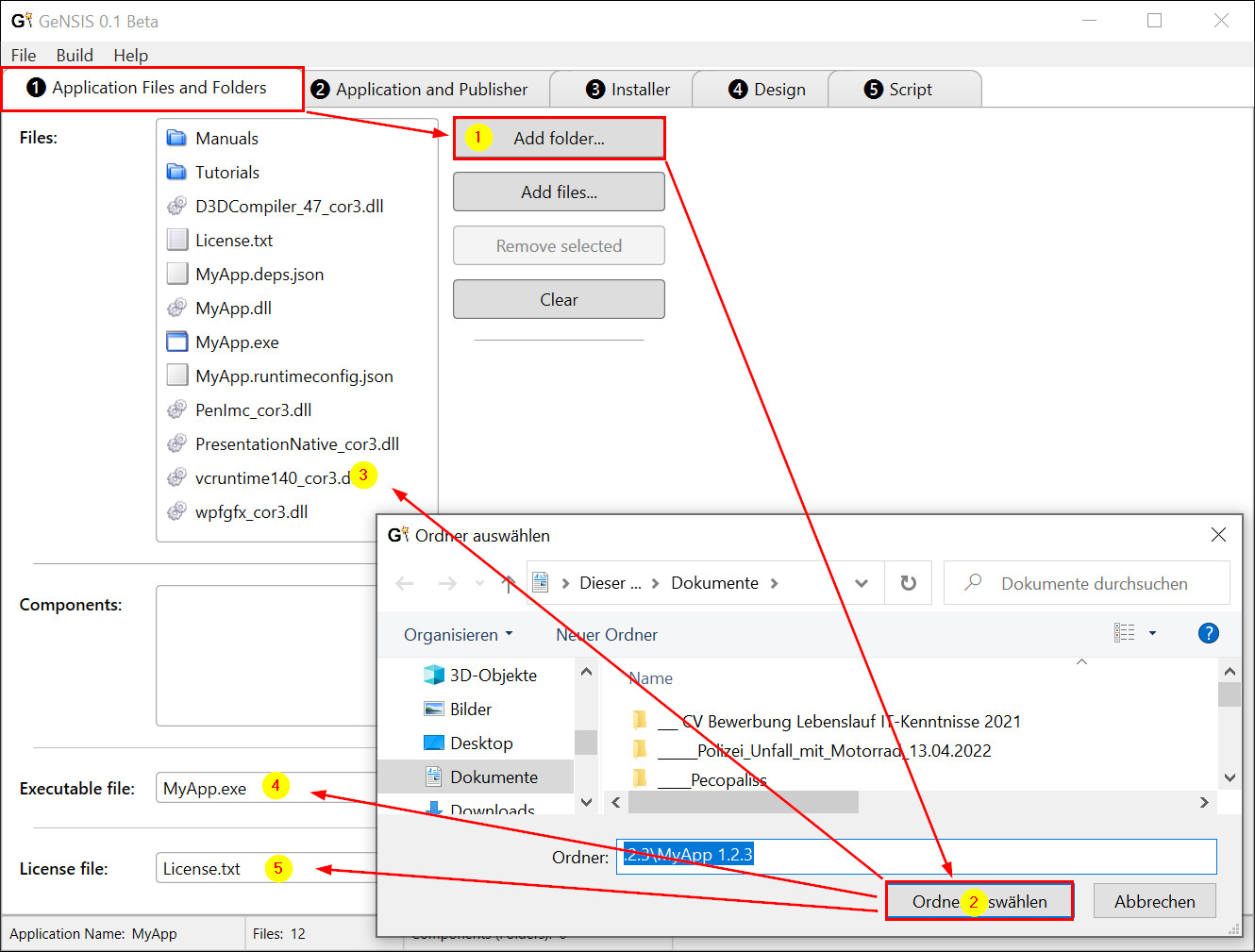Click the Executable file field

[x=266, y=788]
